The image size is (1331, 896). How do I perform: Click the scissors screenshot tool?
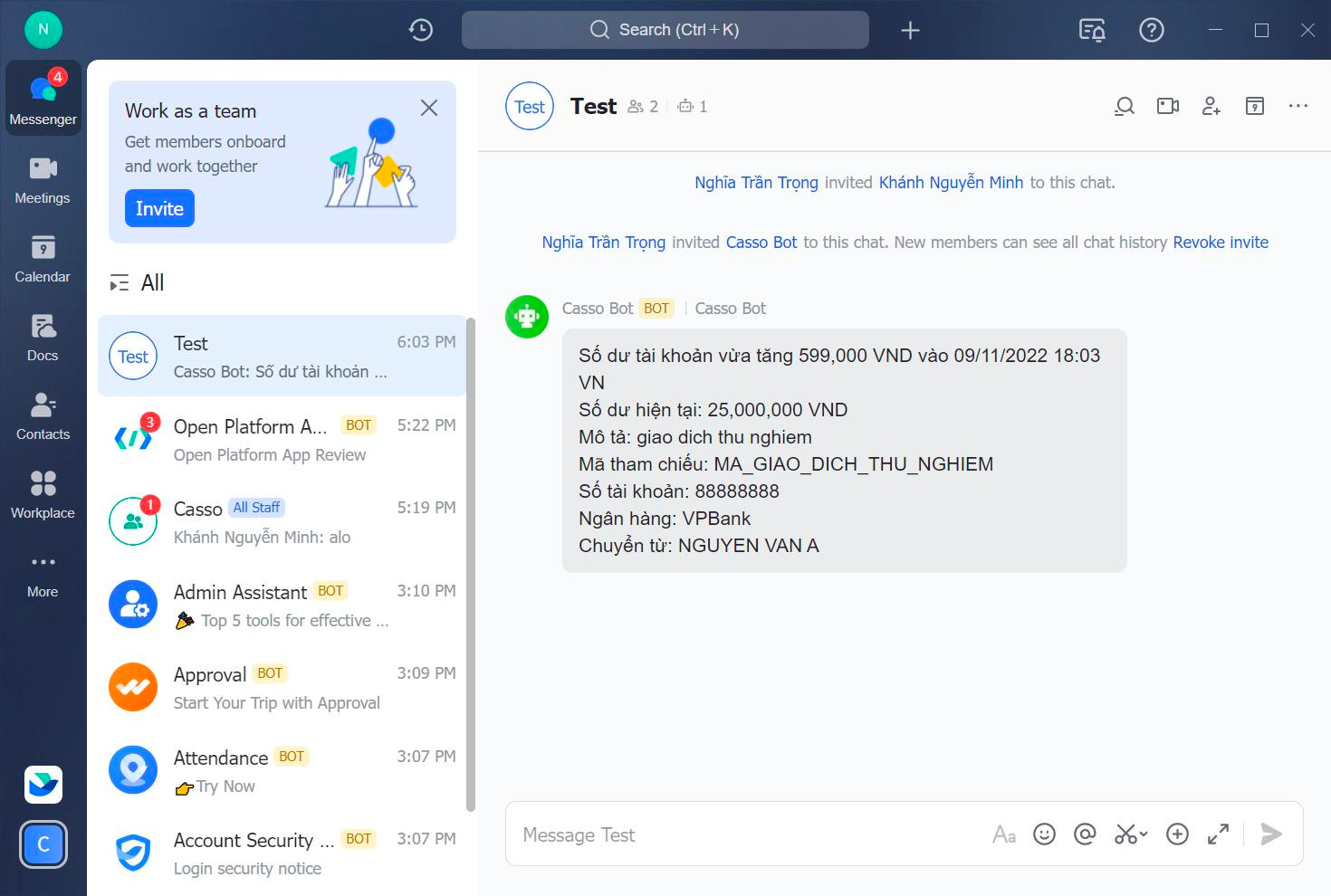pyautogui.click(x=1125, y=834)
